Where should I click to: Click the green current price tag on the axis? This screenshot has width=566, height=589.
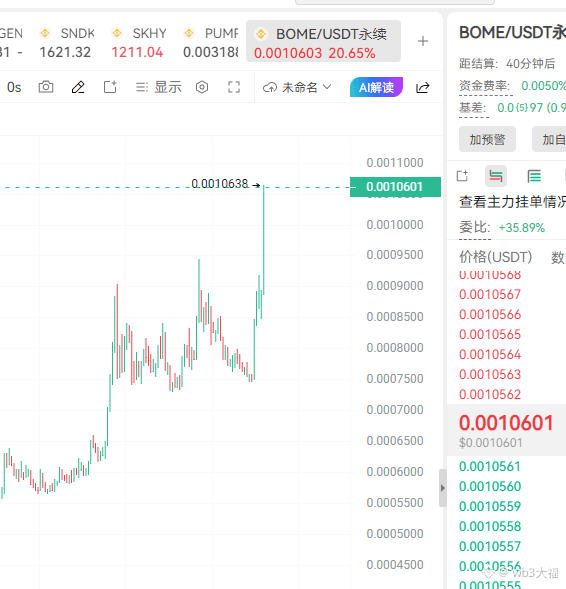point(395,187)
